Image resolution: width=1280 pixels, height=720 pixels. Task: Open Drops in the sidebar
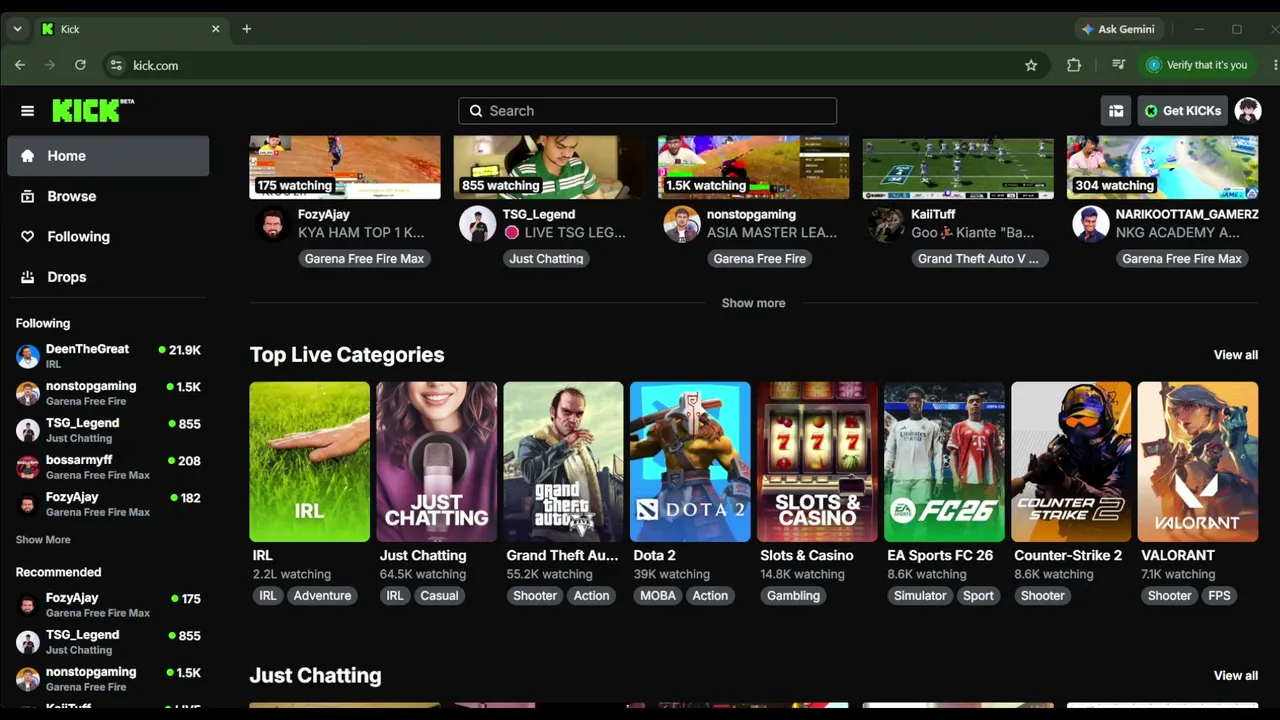[x=108, y=277]
